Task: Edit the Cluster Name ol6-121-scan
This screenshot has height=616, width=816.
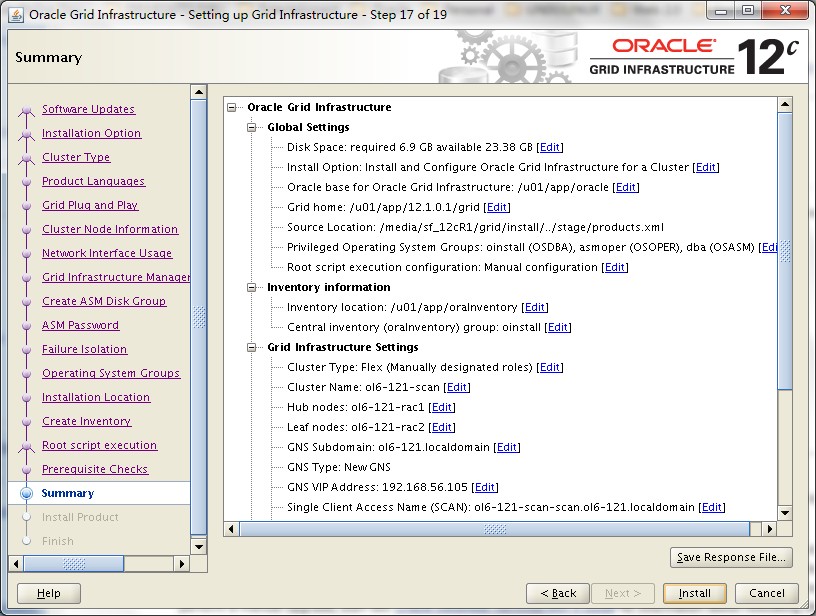Action: (456, 387)
